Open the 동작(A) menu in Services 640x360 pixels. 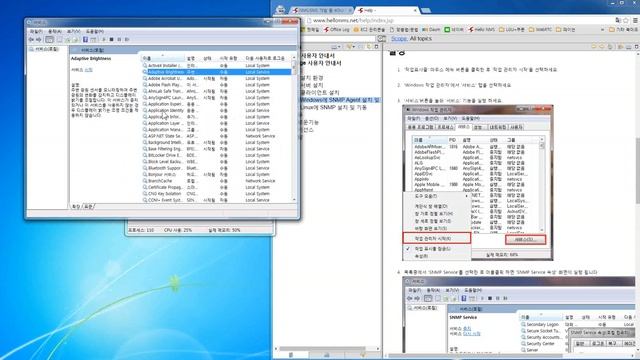click(x=55, y=31)
